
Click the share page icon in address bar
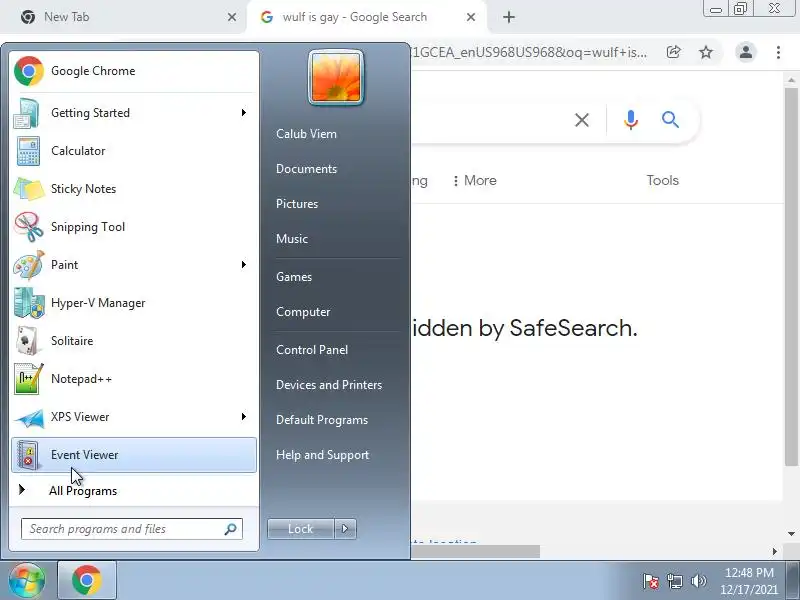coord(673,52)
